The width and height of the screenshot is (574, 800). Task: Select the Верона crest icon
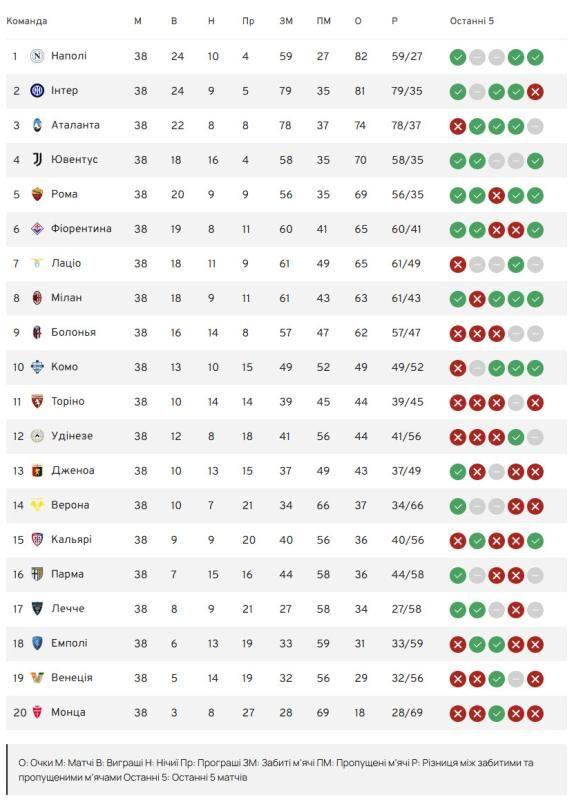coord(37,505)
